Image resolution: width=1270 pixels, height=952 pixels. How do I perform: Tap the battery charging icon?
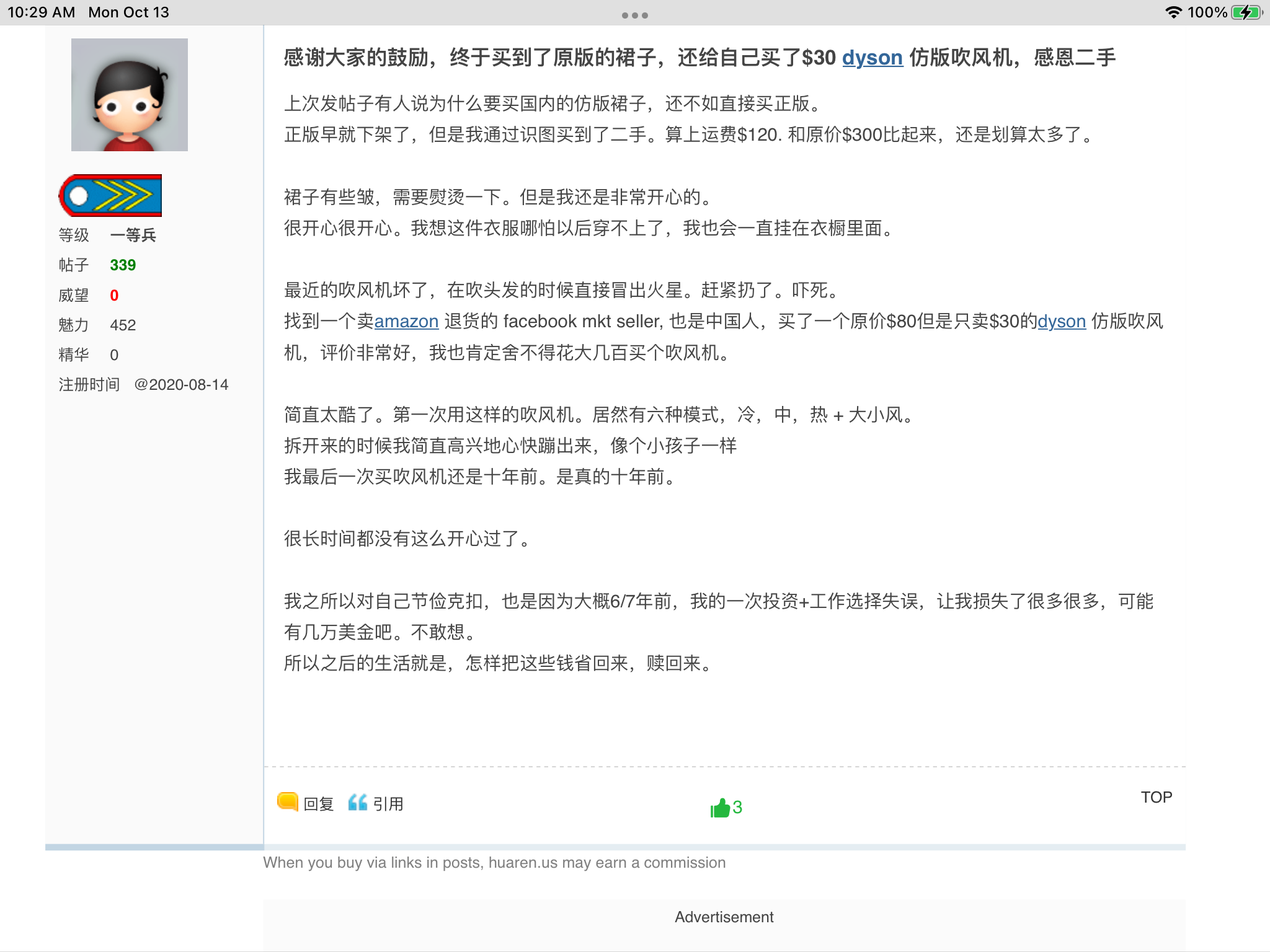pos(1246,12)
